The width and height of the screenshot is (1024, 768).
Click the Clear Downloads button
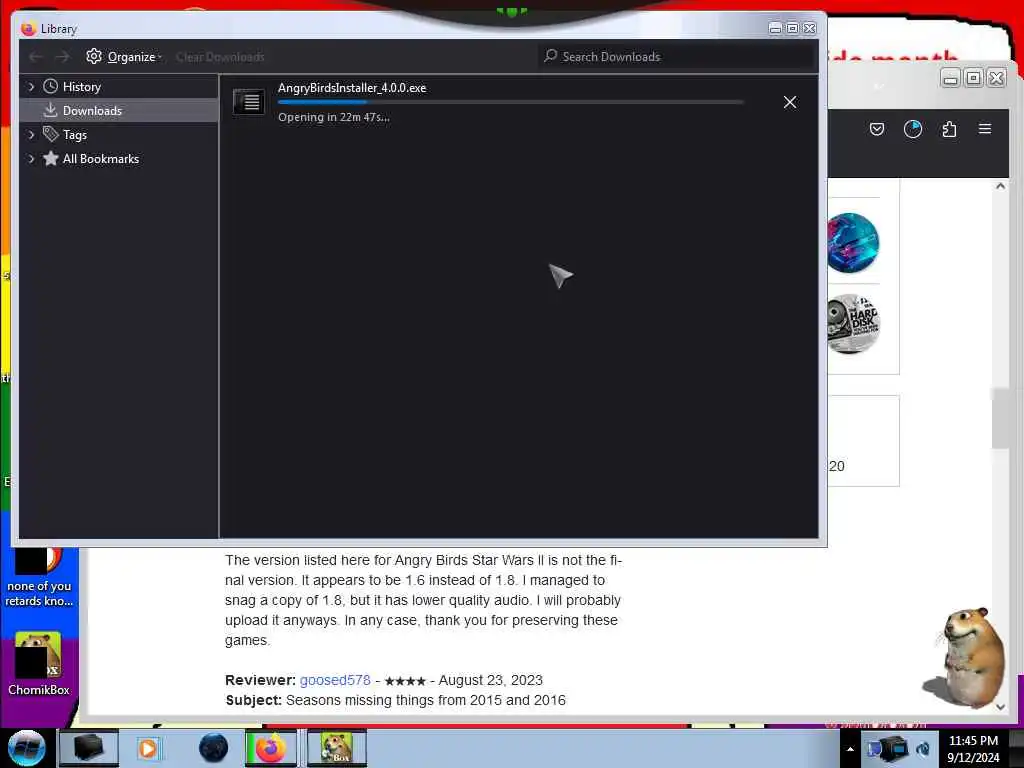tap(220, 57)
